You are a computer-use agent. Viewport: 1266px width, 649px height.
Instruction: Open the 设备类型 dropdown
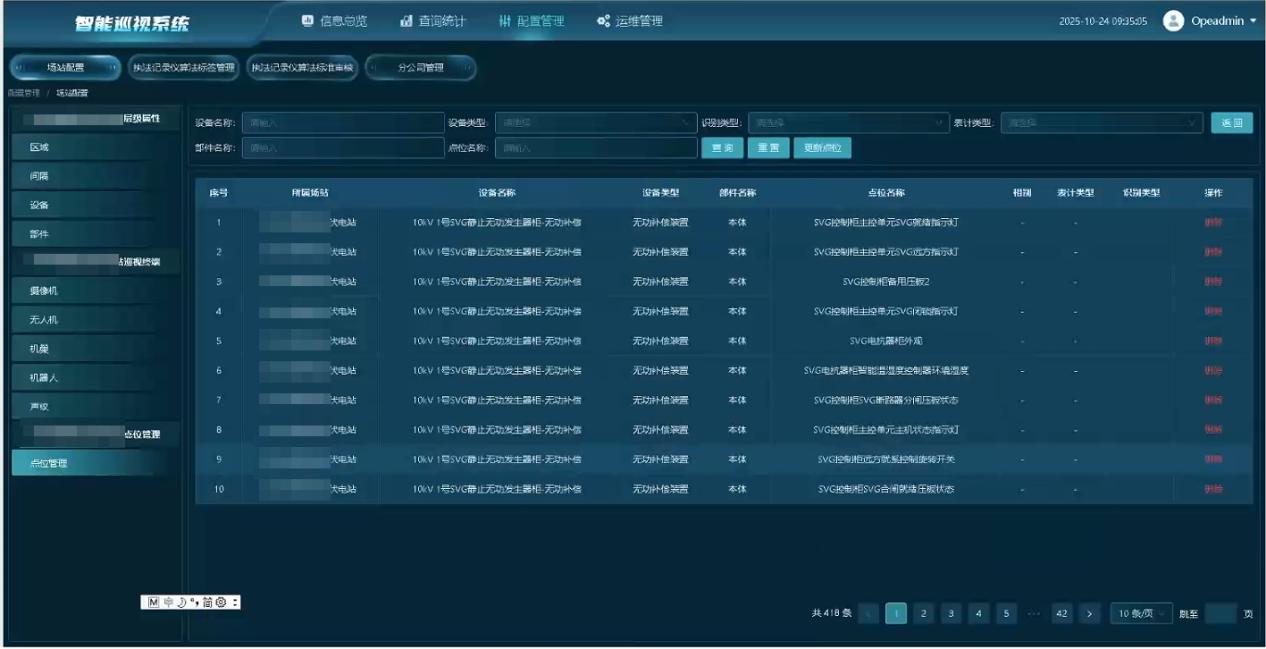[595, 123]
